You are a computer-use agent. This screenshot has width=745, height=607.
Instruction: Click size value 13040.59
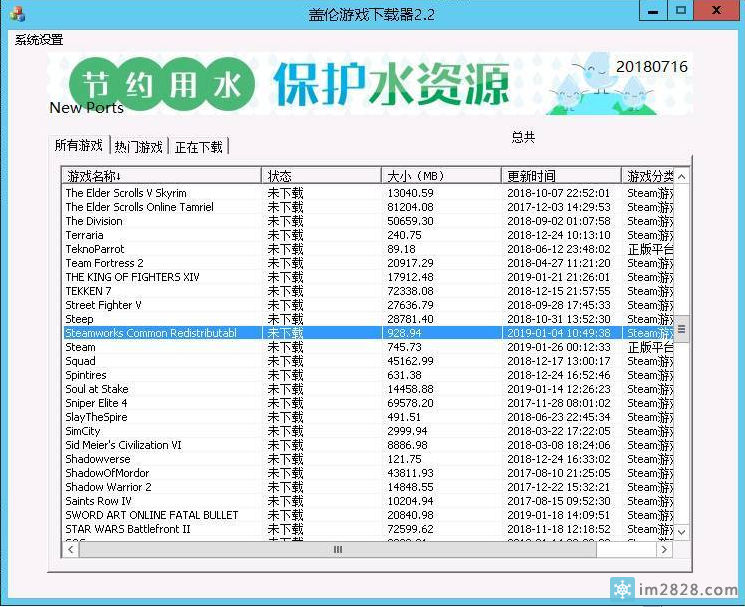click(411, 193)
